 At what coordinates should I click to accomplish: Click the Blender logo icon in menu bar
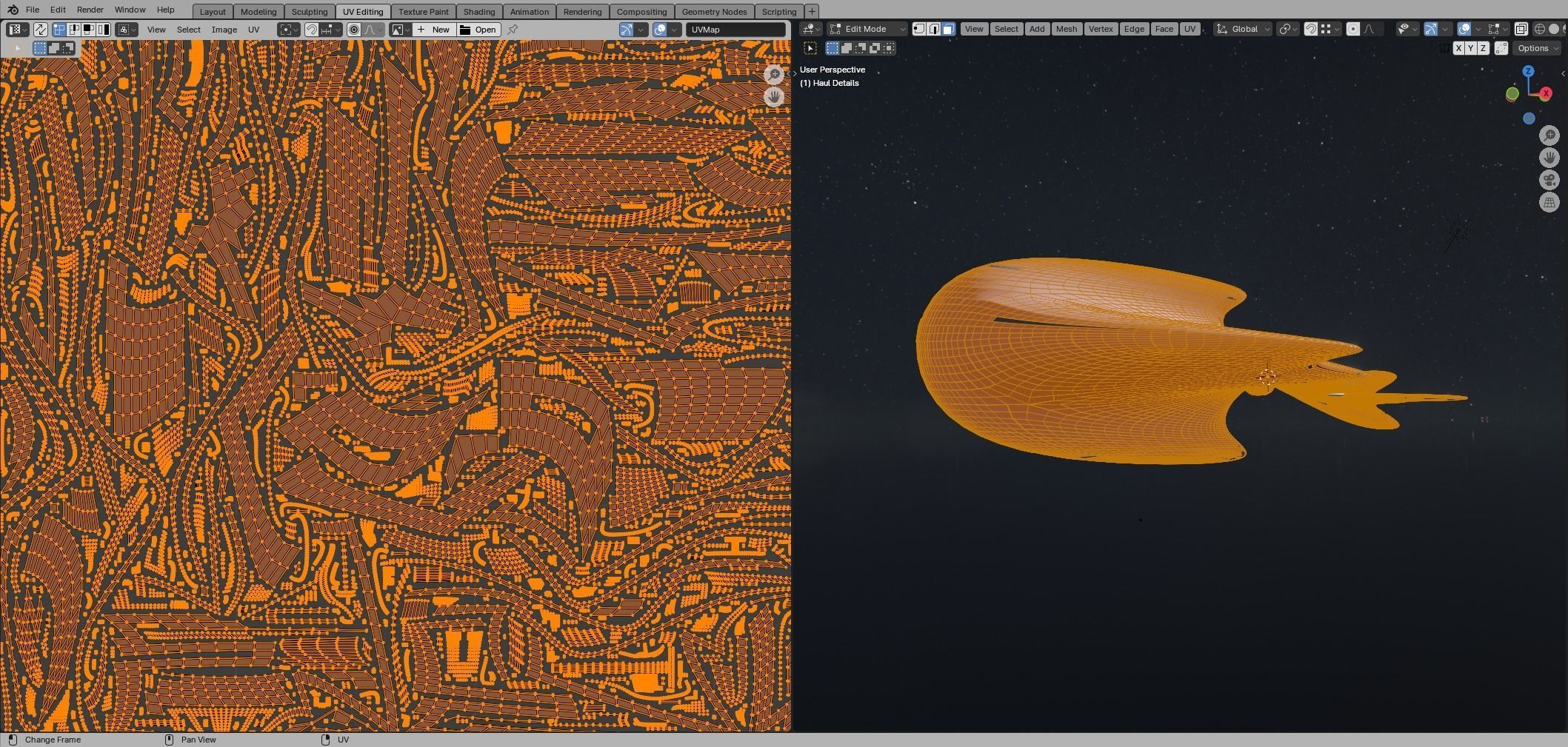click(12, 10)
